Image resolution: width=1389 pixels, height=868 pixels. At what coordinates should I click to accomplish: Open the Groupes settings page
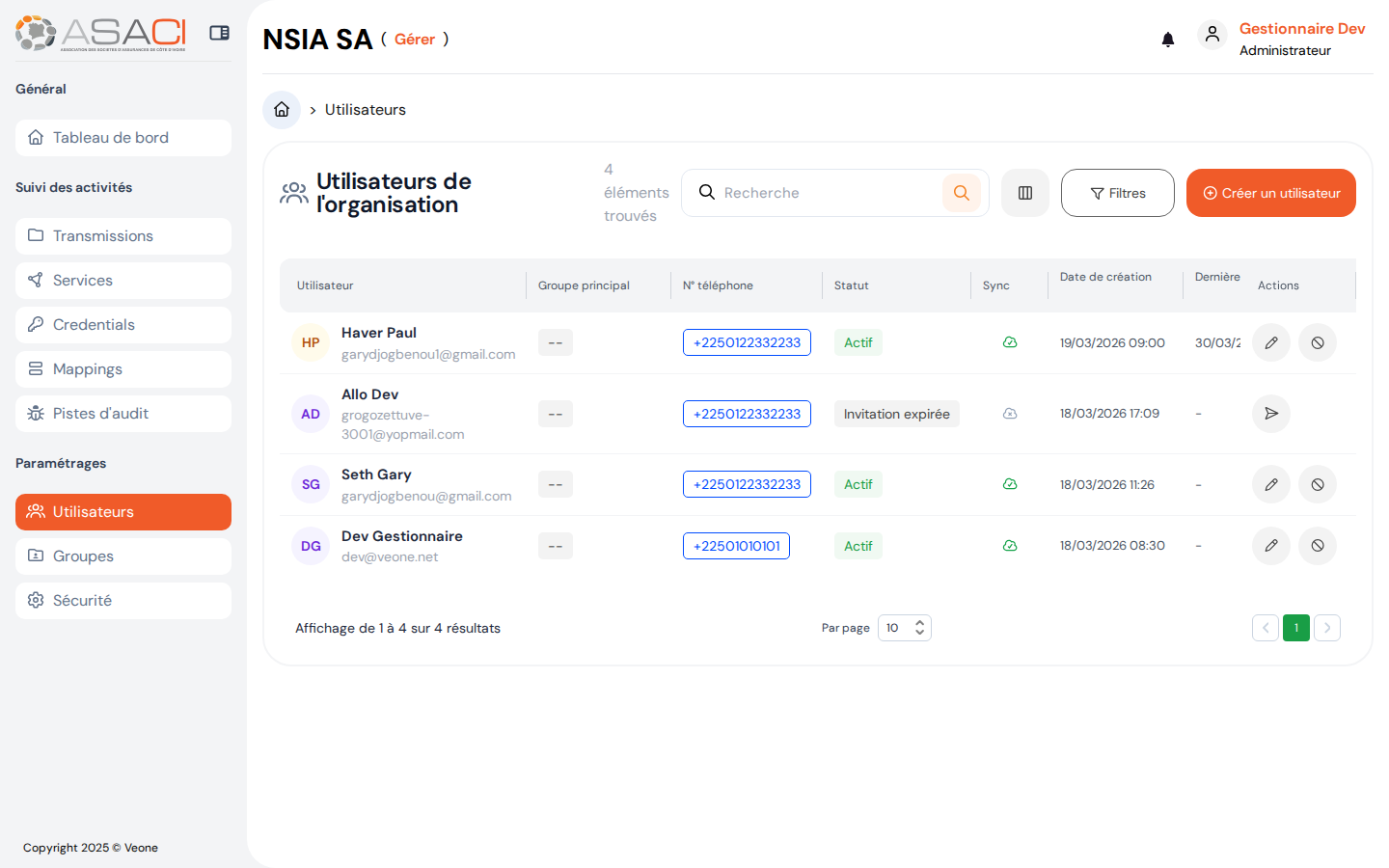pos(123,556)
